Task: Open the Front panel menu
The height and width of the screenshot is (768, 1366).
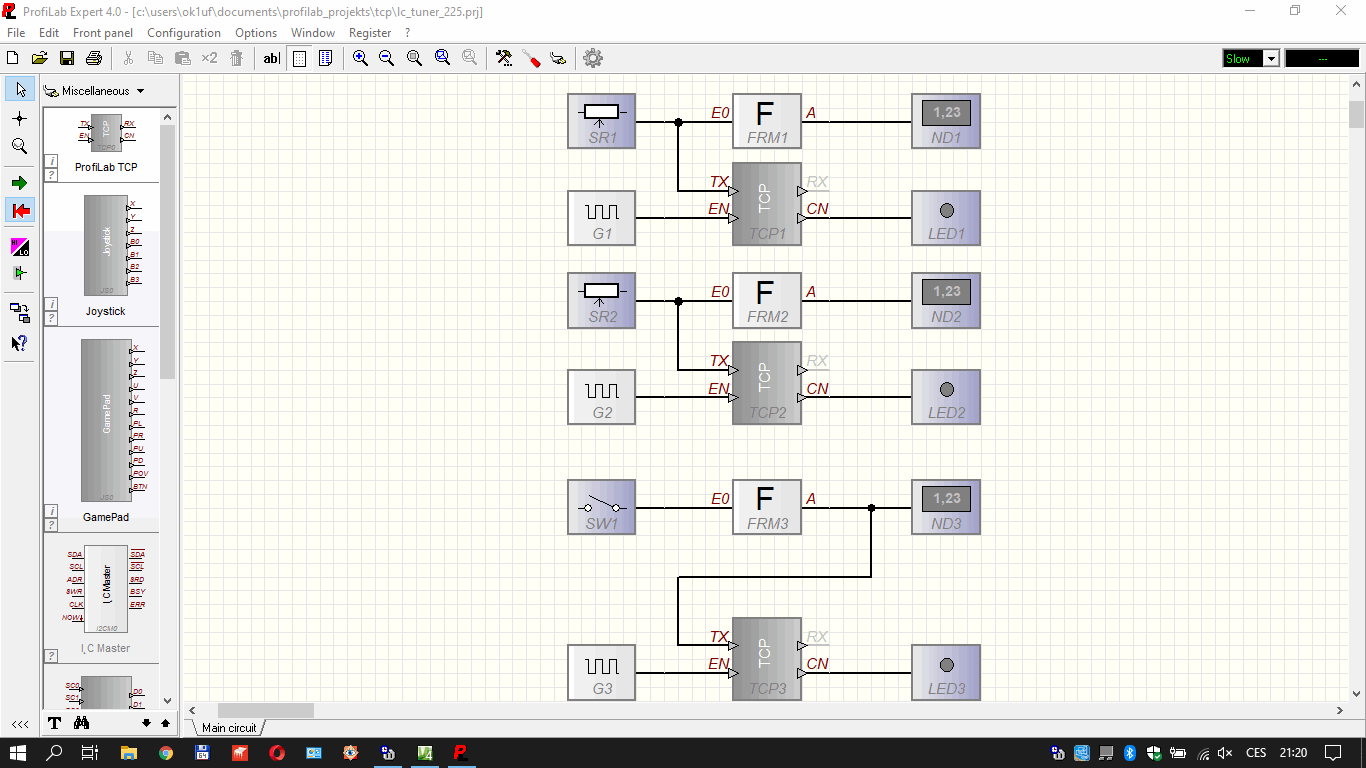Action: [x=103, y=33]
